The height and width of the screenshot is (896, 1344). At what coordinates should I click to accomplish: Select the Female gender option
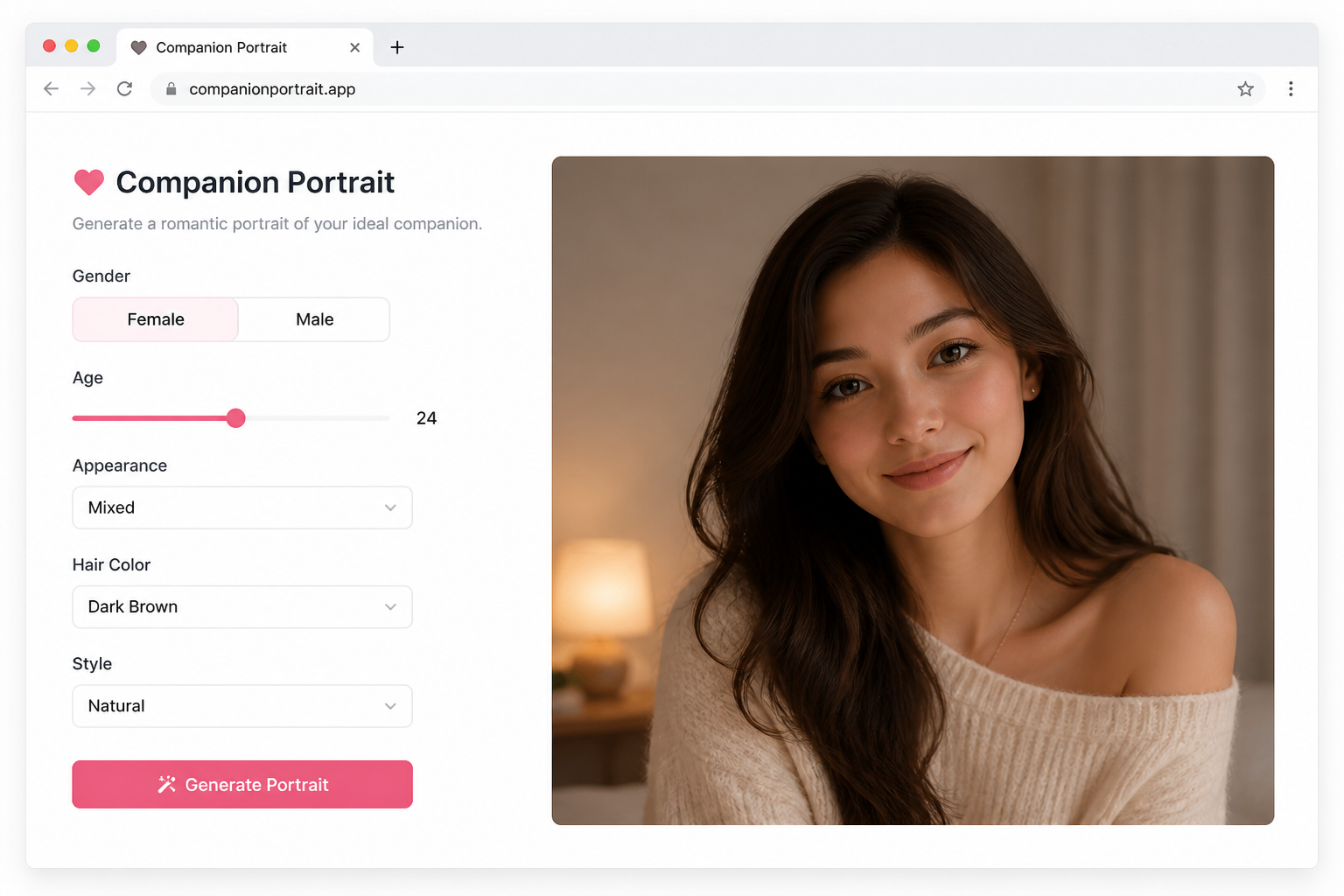[156, 319]
